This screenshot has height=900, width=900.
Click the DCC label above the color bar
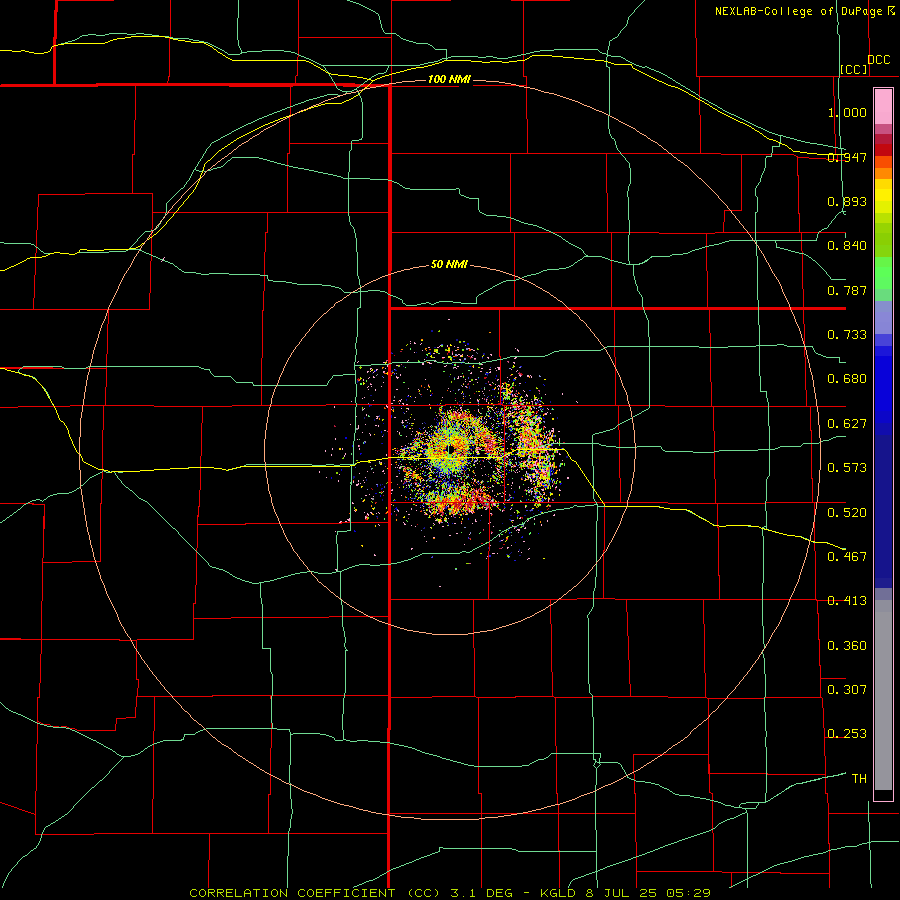click(x=879, y=60)
